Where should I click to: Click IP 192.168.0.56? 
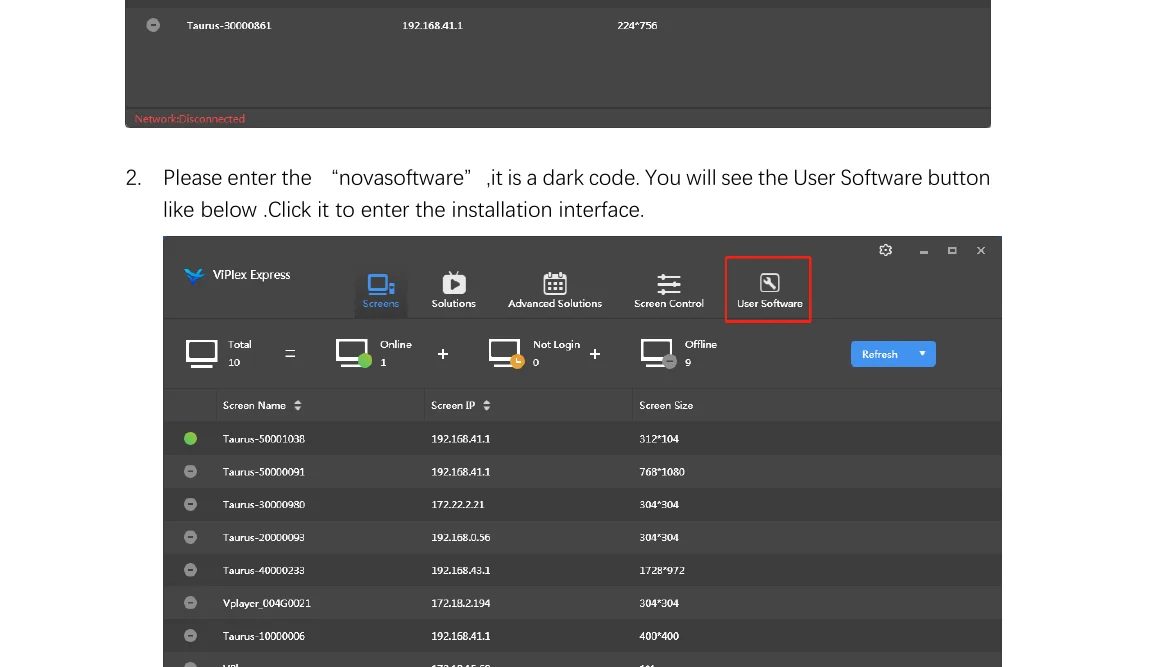461,537
